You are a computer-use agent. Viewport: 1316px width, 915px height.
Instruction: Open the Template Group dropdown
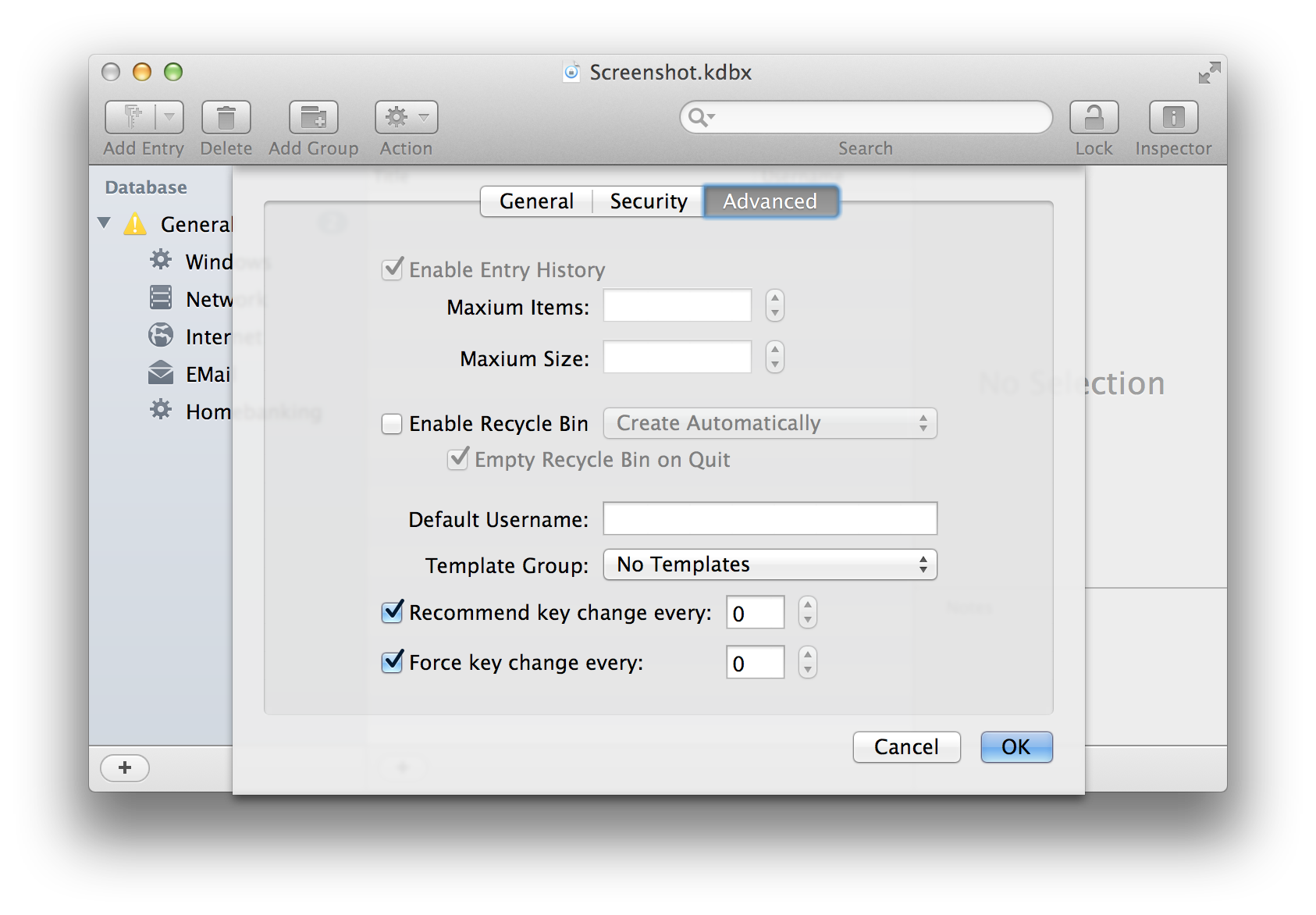[770, 564]
